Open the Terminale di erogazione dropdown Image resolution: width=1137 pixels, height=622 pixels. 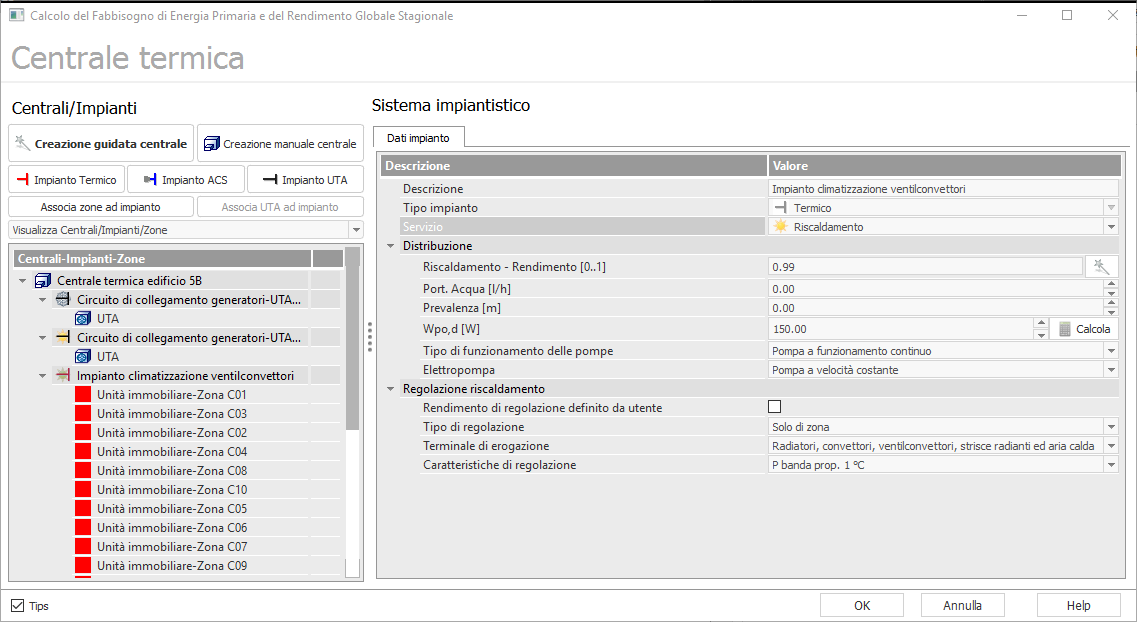point(1111,446)
